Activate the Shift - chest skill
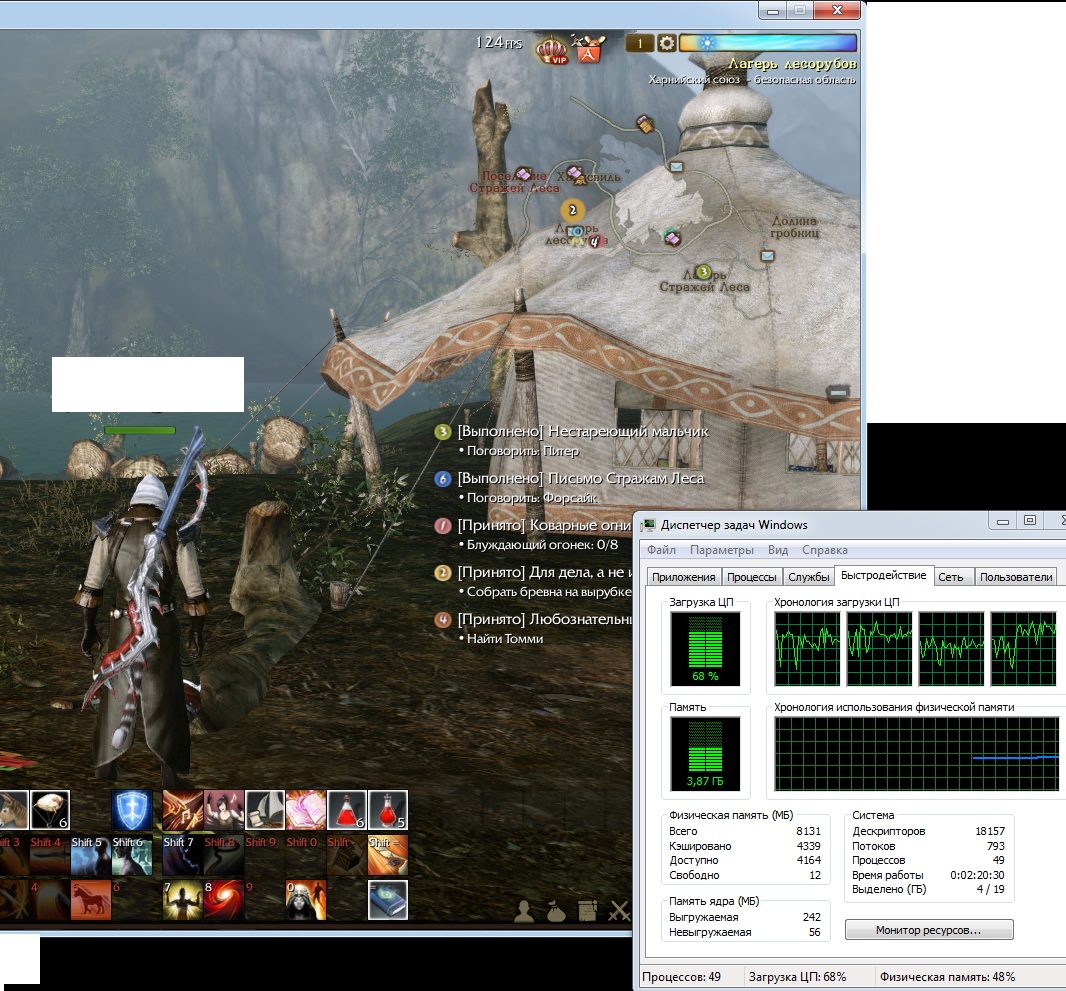1066x991 pixels. click(x=347, y=855)
